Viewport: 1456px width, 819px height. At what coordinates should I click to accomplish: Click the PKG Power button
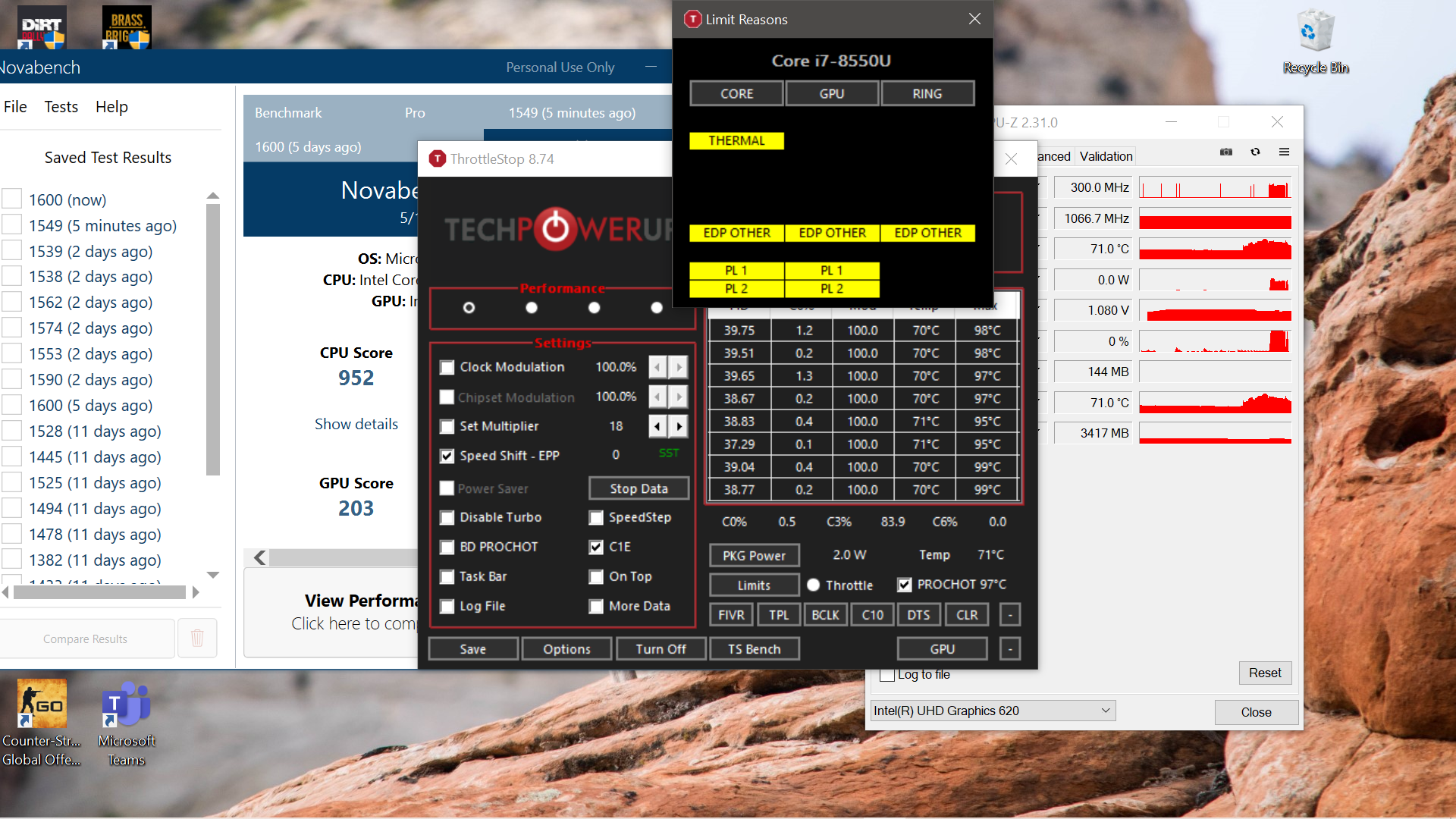754,556
